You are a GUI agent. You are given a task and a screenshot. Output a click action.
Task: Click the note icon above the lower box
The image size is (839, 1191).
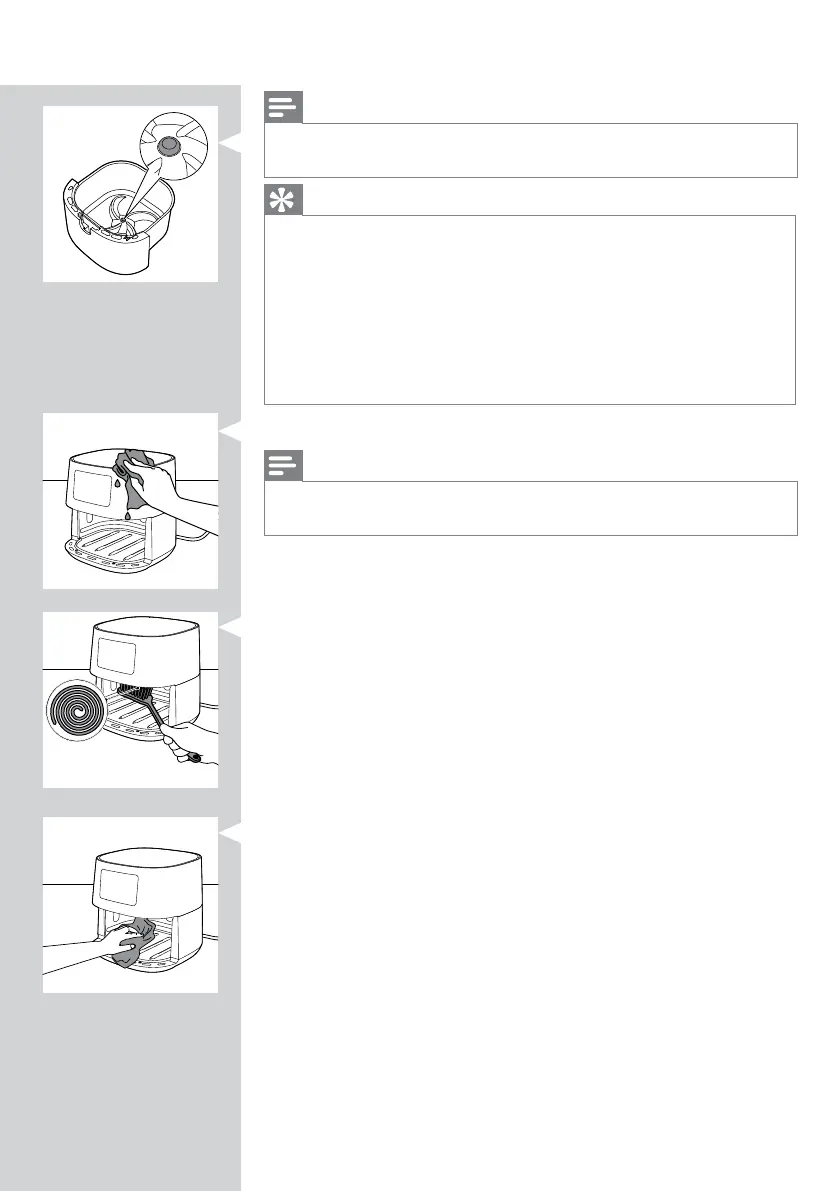pyautogui.click(x=283, y=466)
